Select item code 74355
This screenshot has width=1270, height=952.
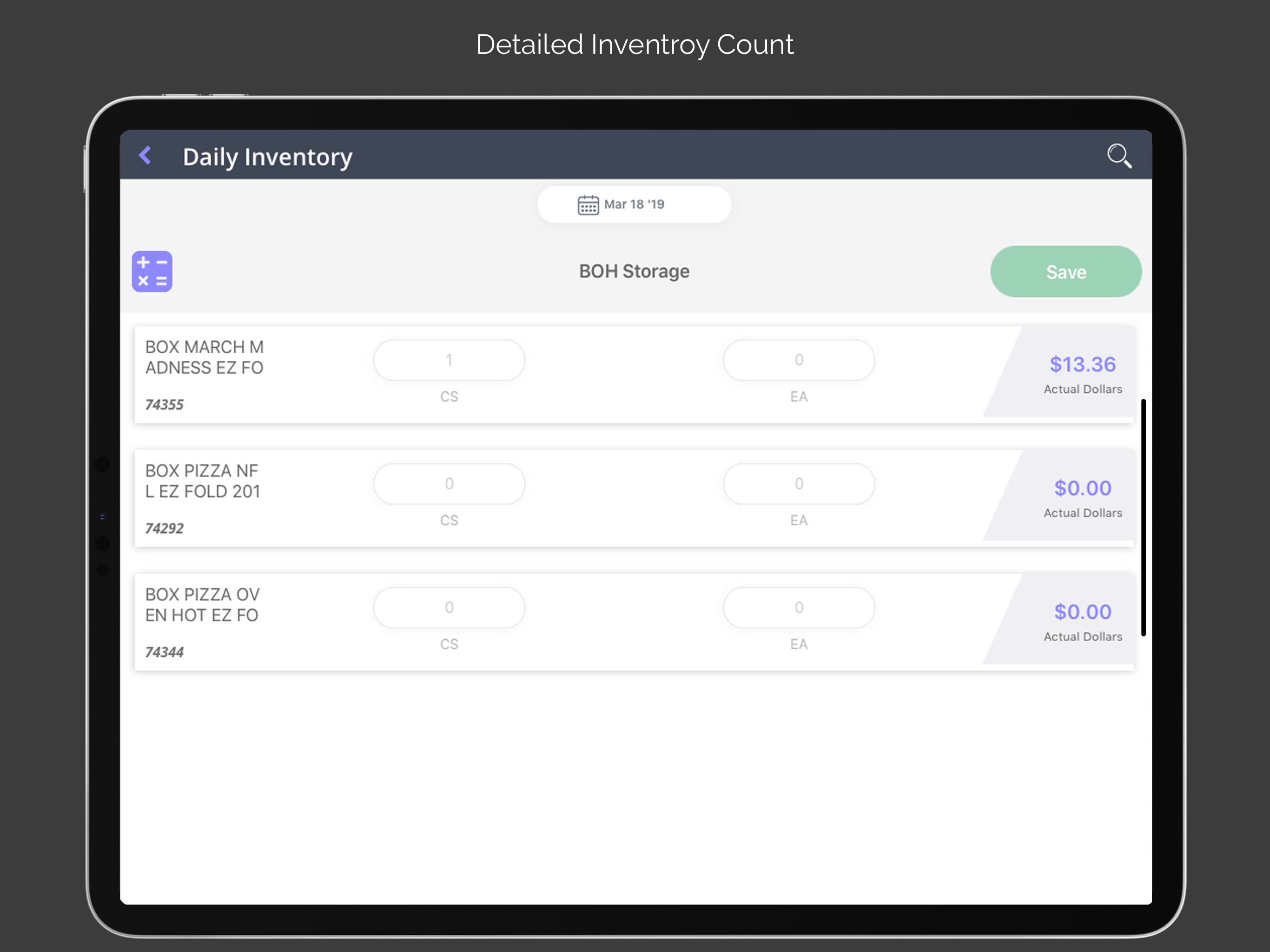[164, 405]
